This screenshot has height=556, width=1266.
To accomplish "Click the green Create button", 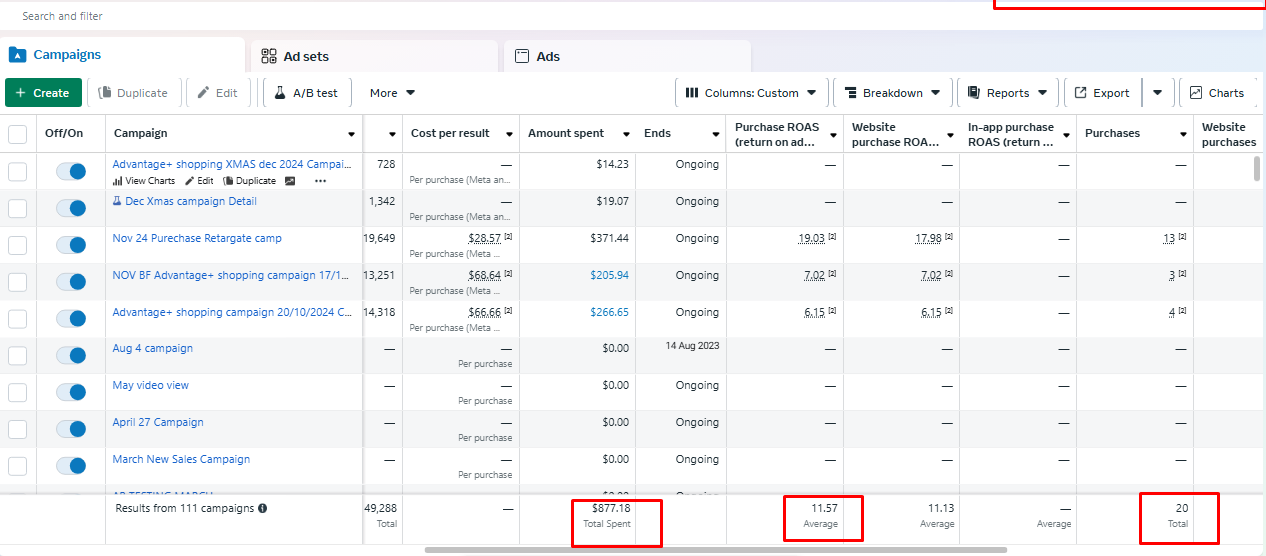I will coord(43,93).
